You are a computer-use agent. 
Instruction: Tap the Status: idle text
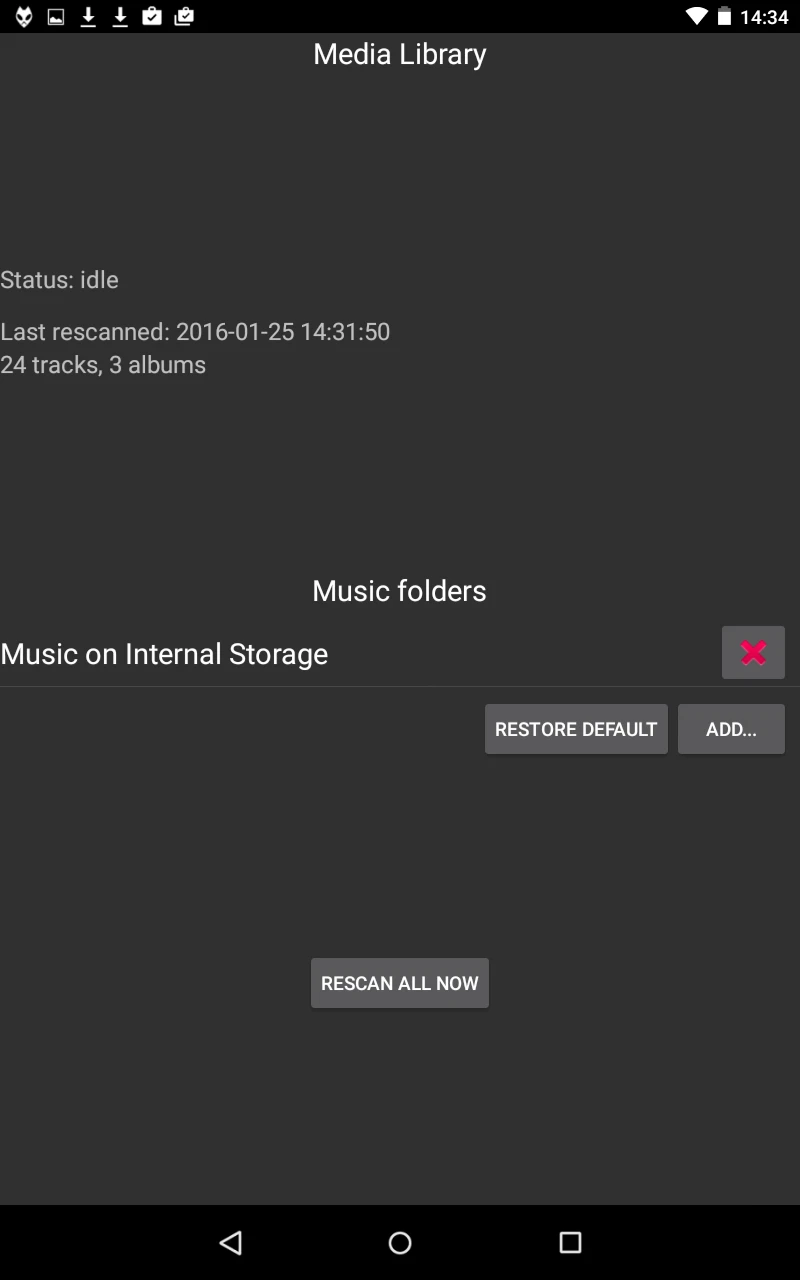[60, 280]
